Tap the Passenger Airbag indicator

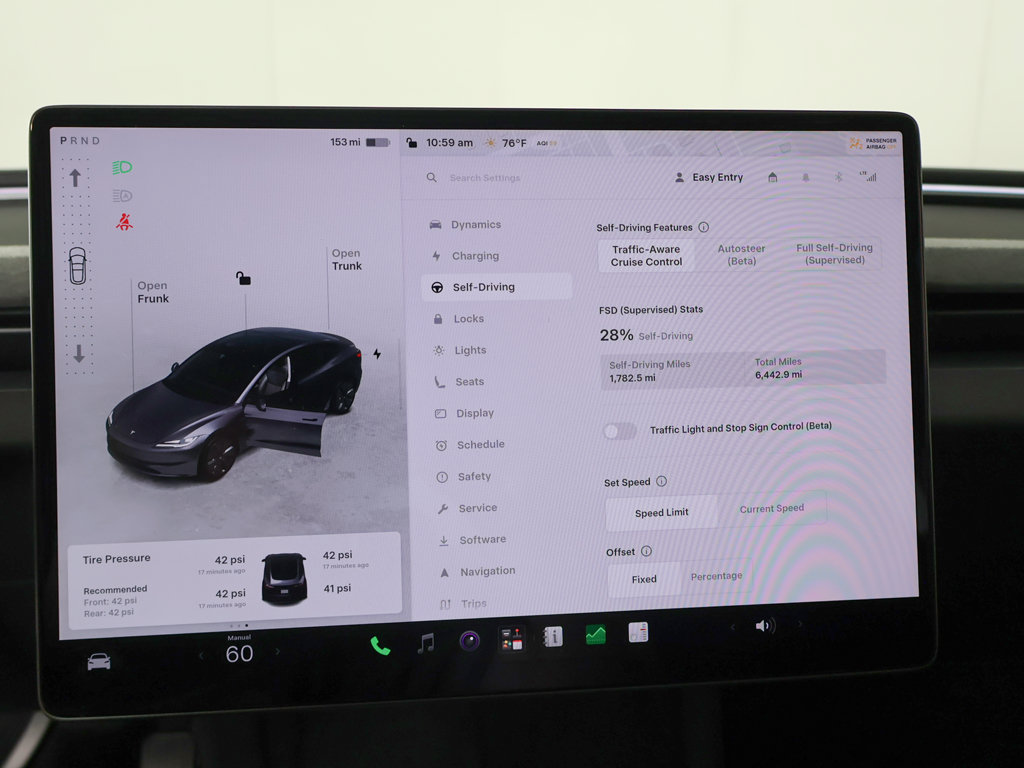pyautogui.click(x=872, y=143)
